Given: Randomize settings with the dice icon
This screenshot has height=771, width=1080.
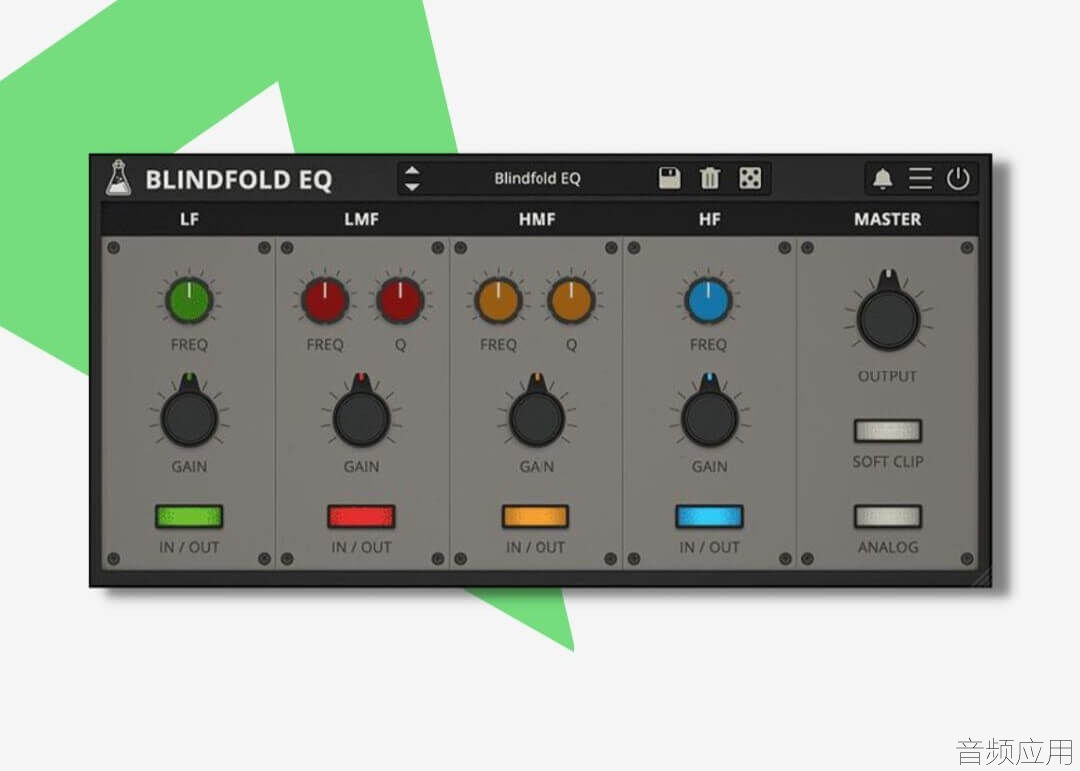Looking at the screenshot, I should tap(750, 178).
